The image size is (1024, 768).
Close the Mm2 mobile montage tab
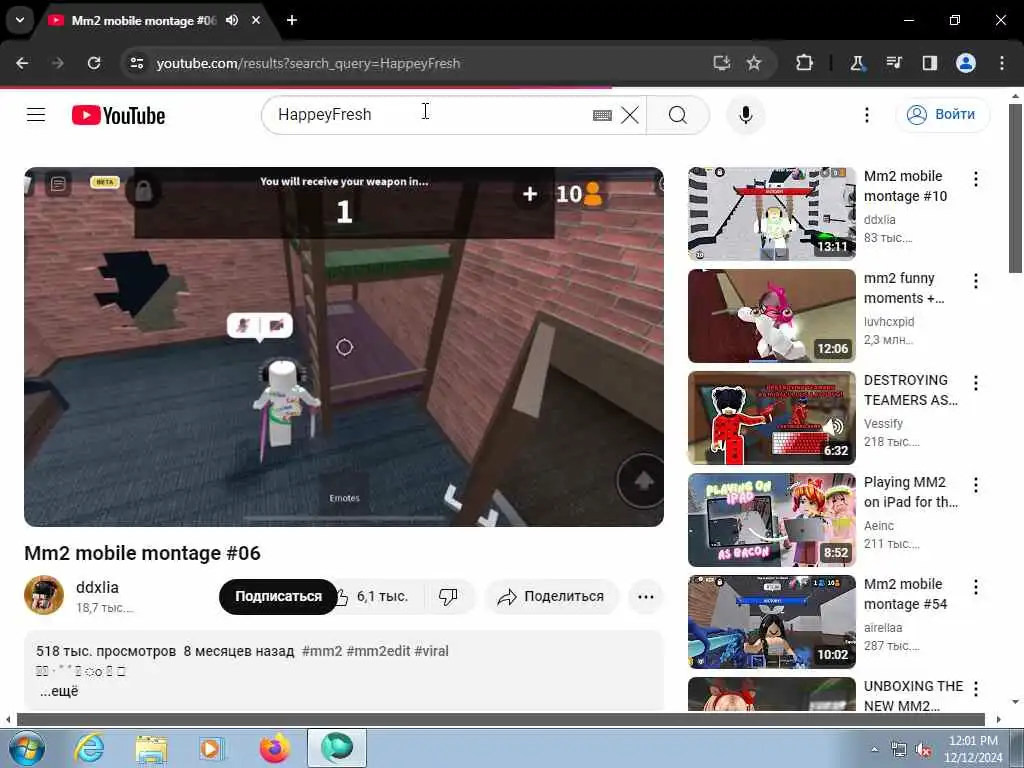click(256, 20)
